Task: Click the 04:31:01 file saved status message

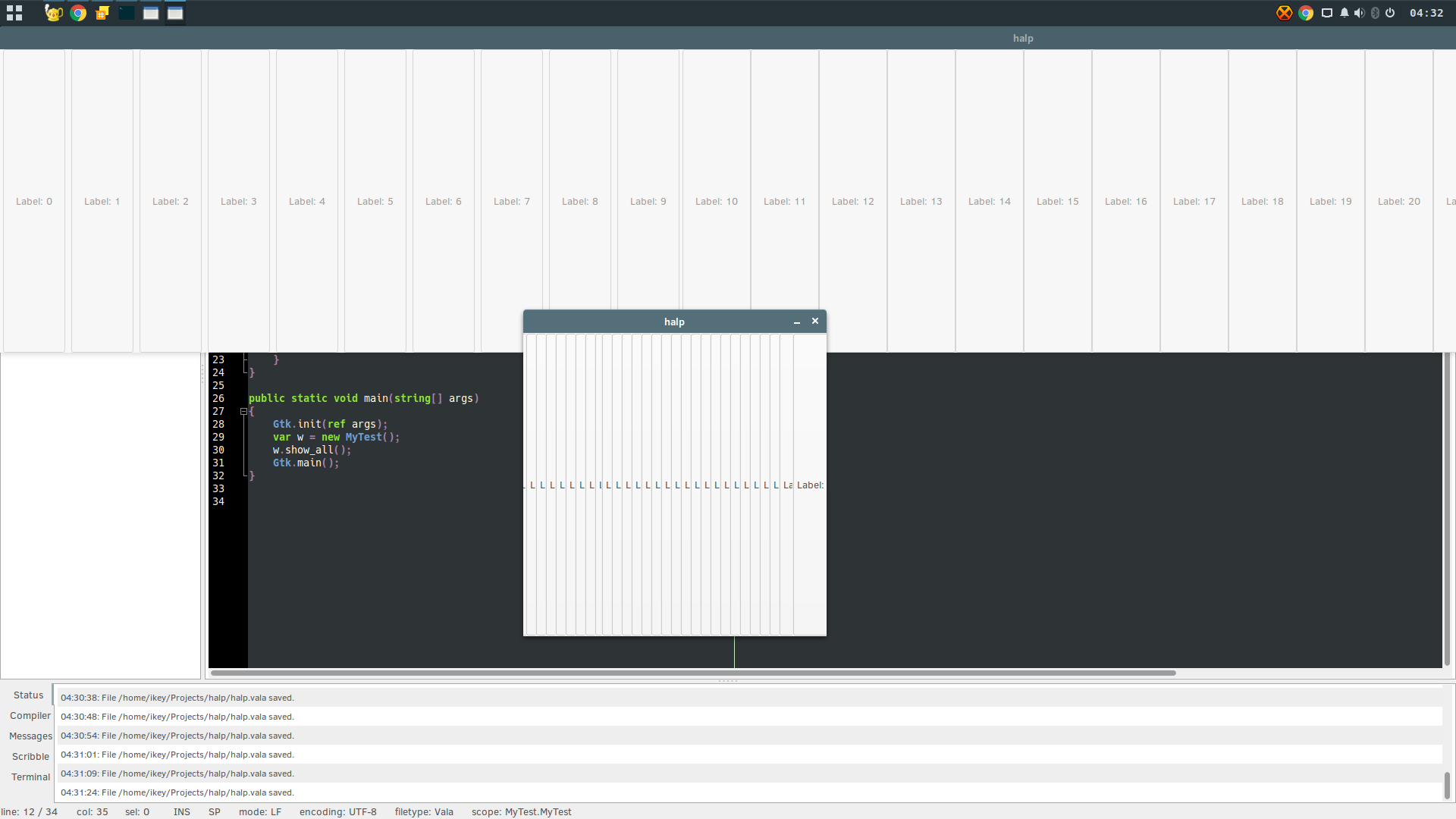Action: (x=751, y=755)
